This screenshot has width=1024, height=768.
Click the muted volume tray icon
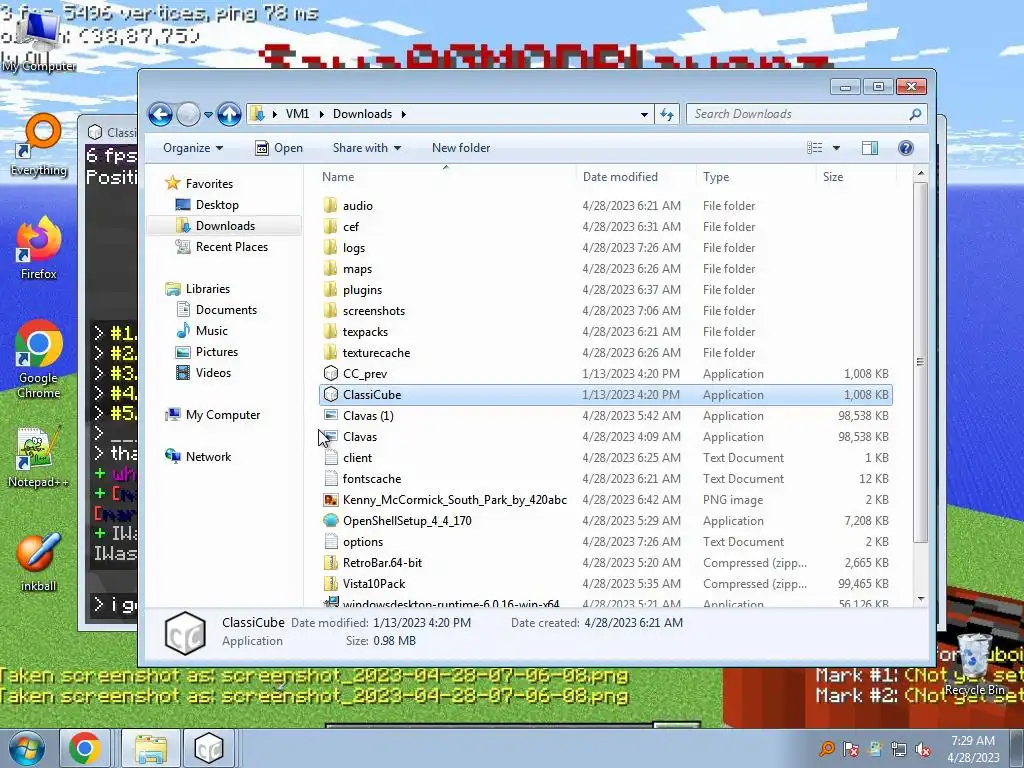pyautogui.click(x=923, y=749)
